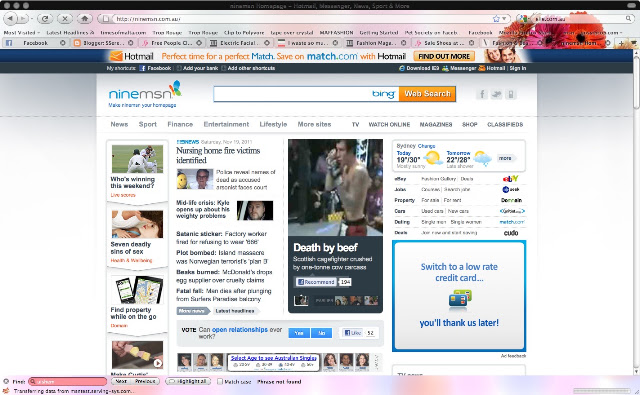This screenshot has height=395, width=640.
Task: Open the Sport navigation menu
Action: pos(148,124)
